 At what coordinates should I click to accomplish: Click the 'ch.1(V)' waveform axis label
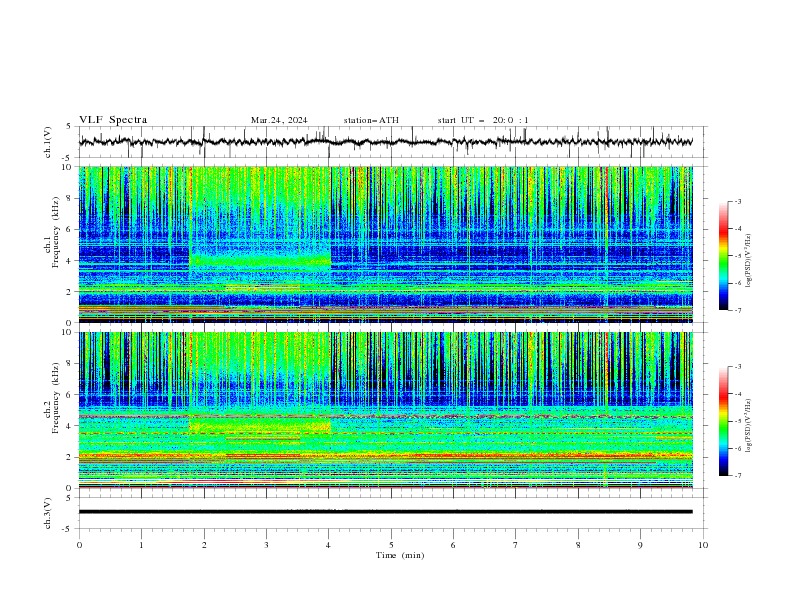coord(48,142)
